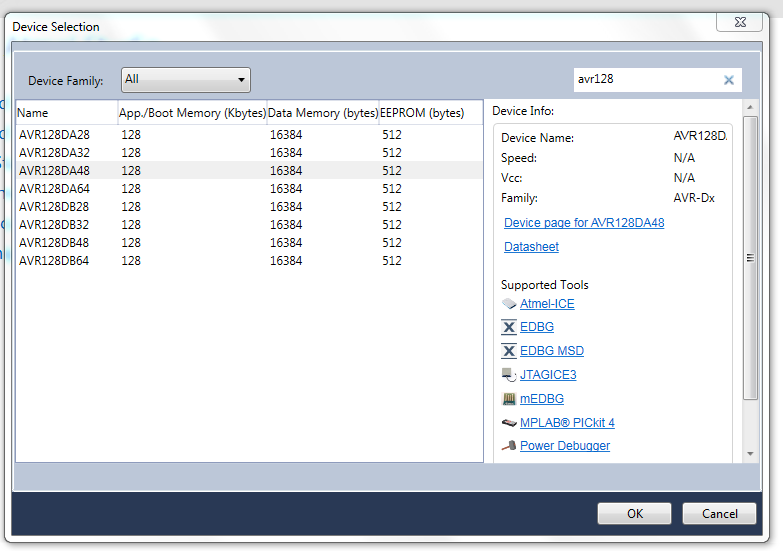Click the EDBG MSD tool icon
Image resolution: width=783 pixels, height=551 pixels.
click(509, 351)
